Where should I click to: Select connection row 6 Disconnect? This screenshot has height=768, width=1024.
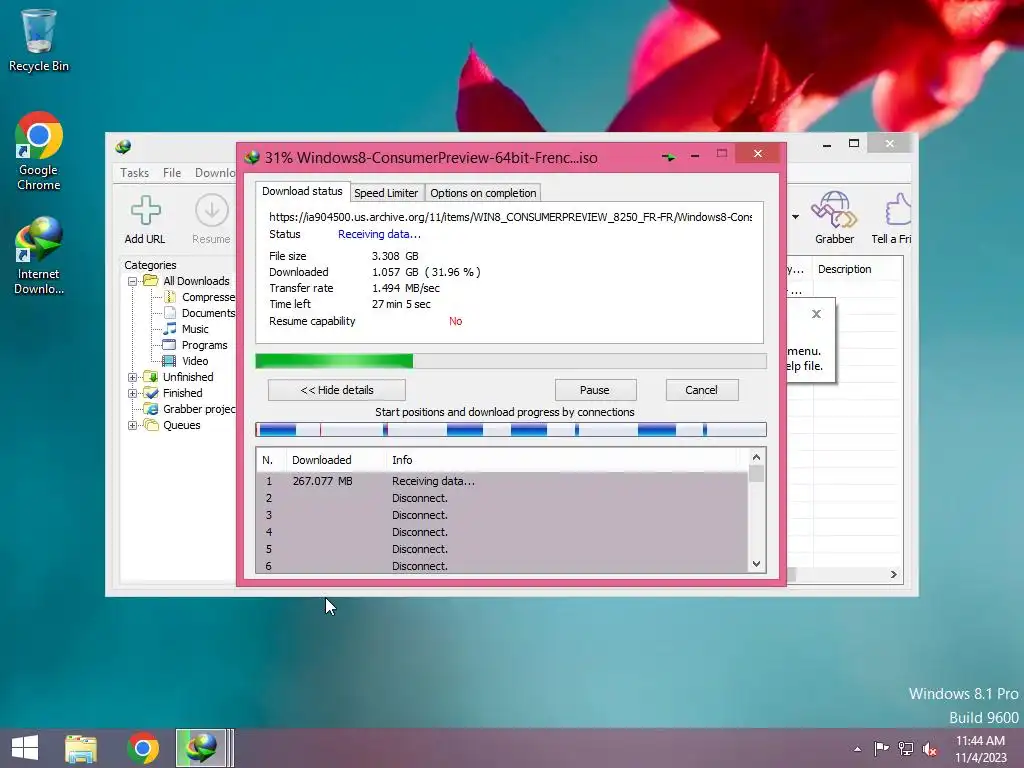click(502, 566)
